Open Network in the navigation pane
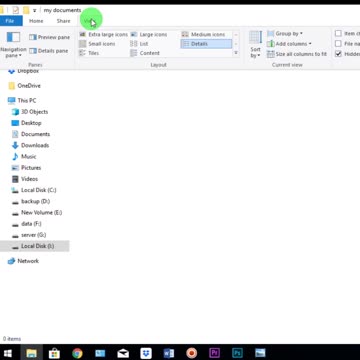Viewport: 360px width, 360px height. pos(23,261)
